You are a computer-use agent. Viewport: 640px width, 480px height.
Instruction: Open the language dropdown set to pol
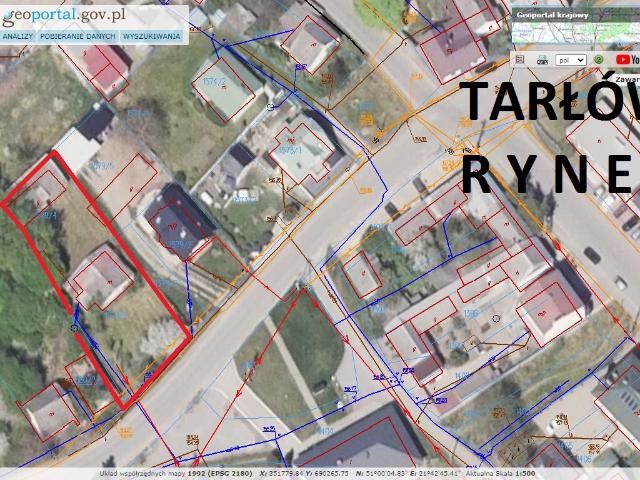tap(570, 60)
